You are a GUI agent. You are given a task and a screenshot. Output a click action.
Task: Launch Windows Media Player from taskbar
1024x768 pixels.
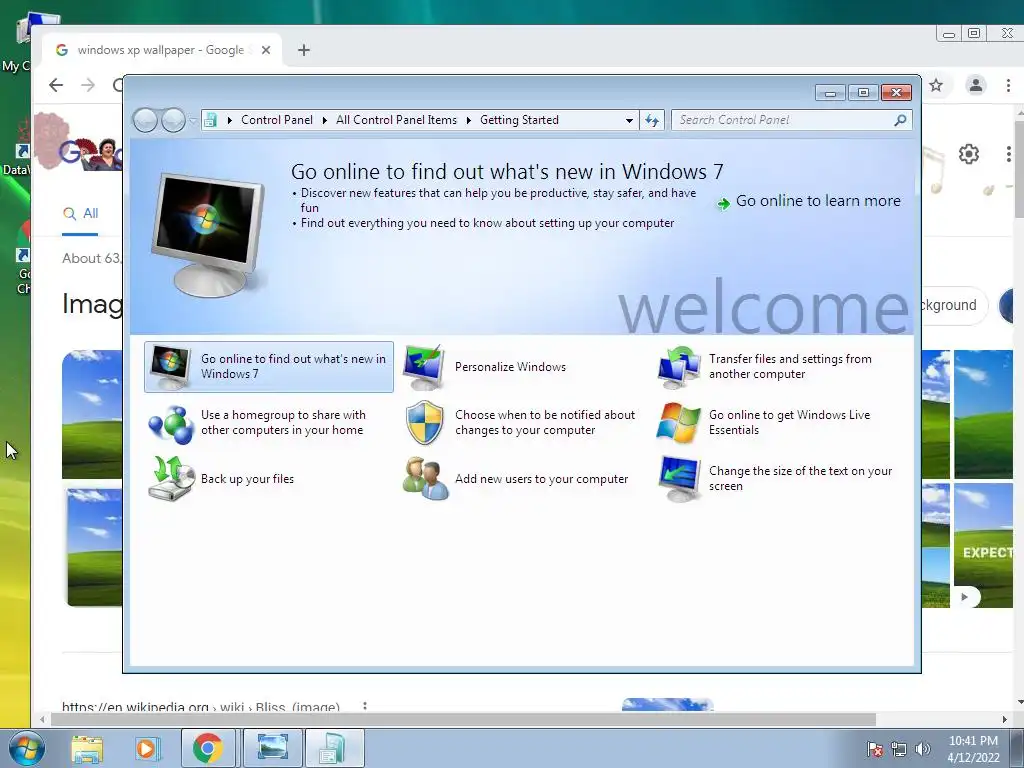(x=146, y=749)
